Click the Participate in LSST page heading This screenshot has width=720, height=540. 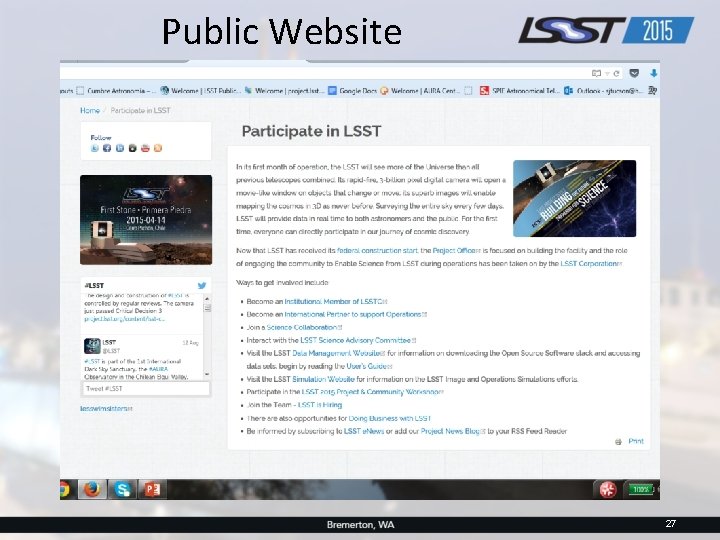(311, 131)
